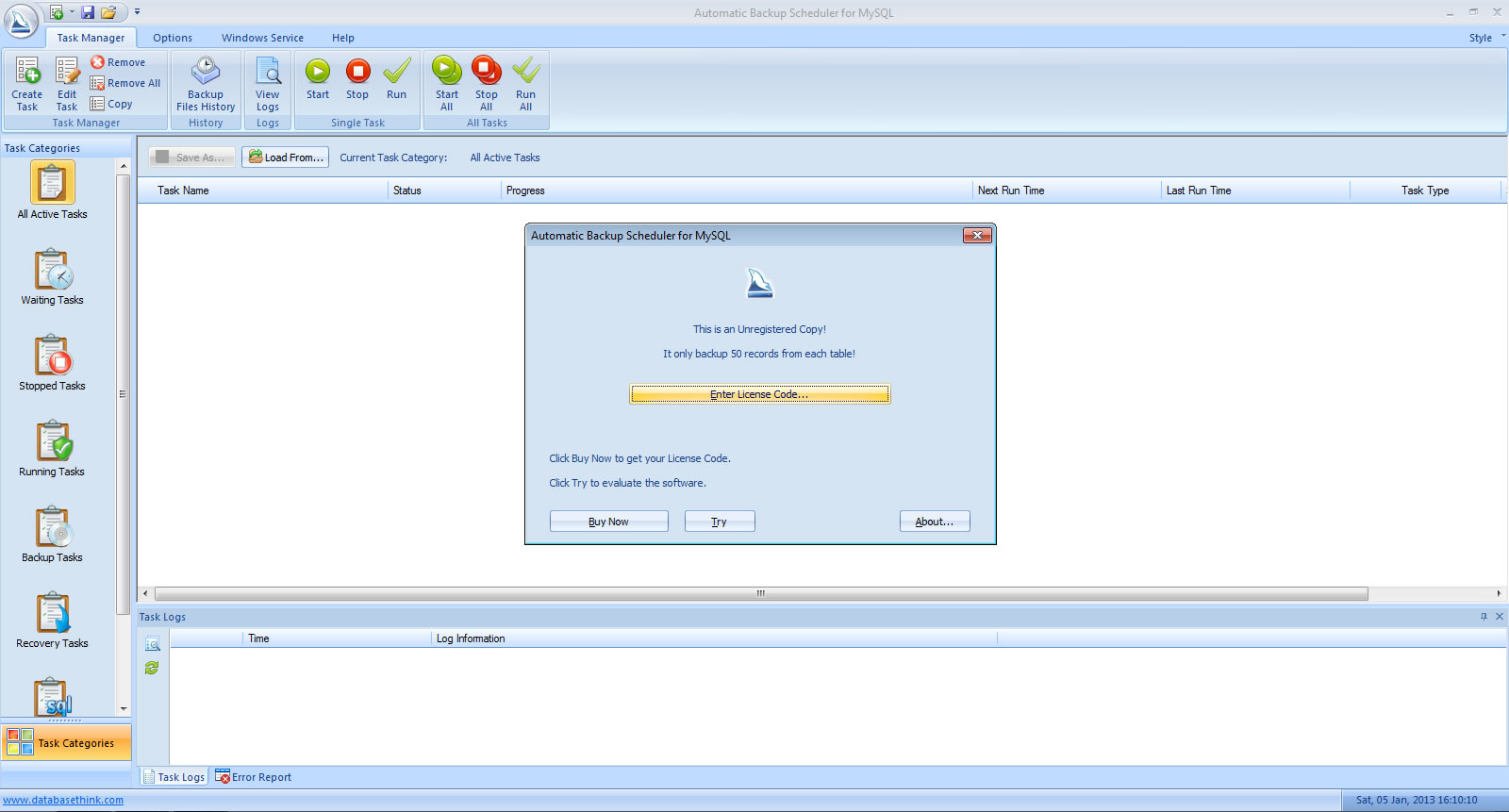
Task: Click the Enter License Code button
Action: [759, 394]
